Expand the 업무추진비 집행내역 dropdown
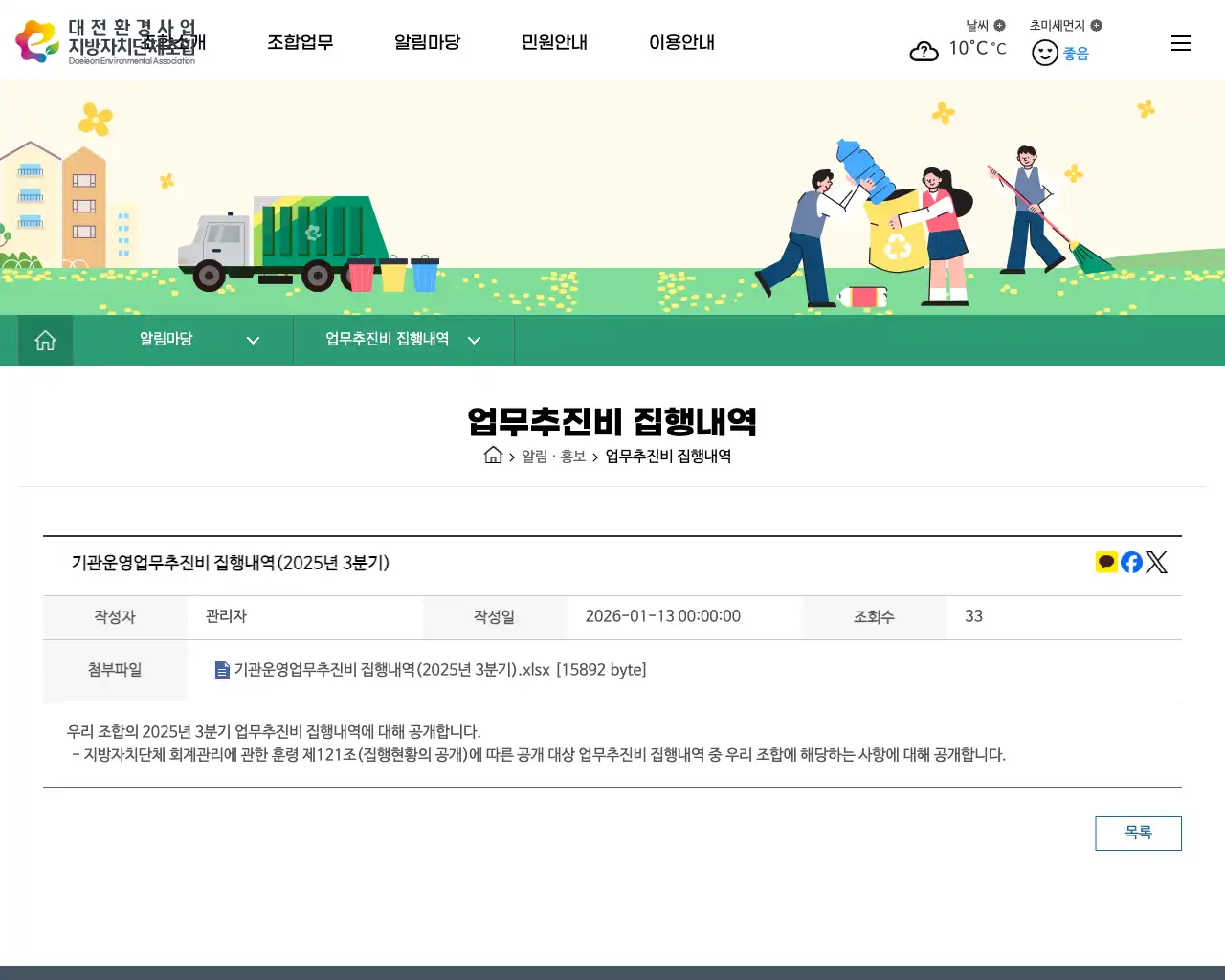Image resolution: width=1225 pixels, height=980 pixels. point(475,340)
